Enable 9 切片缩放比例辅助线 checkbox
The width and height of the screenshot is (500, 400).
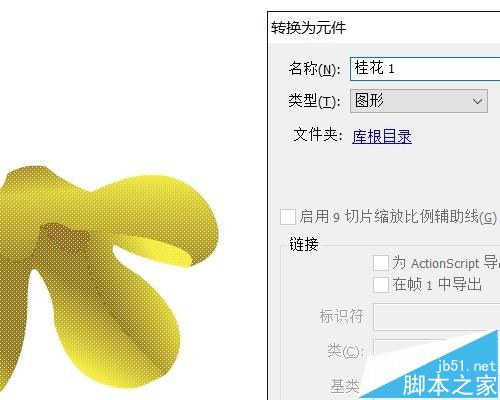pyautogui.click(x=288, y=217)
